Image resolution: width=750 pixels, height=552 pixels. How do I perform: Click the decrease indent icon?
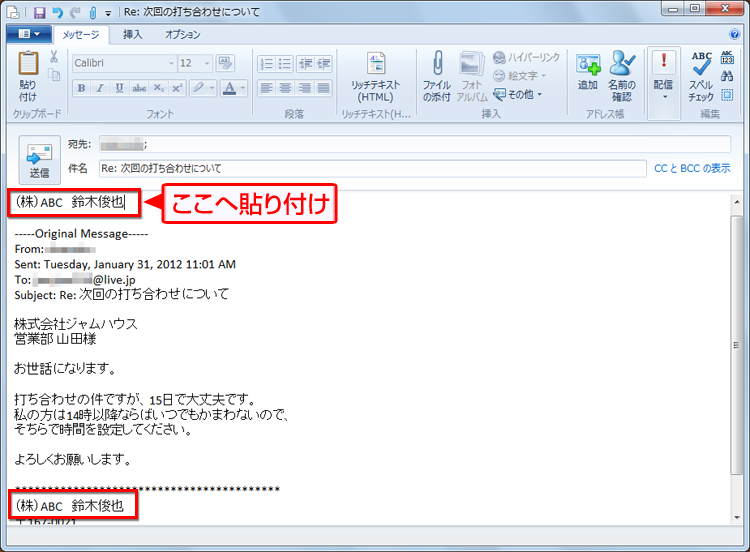tap(305, 64)
